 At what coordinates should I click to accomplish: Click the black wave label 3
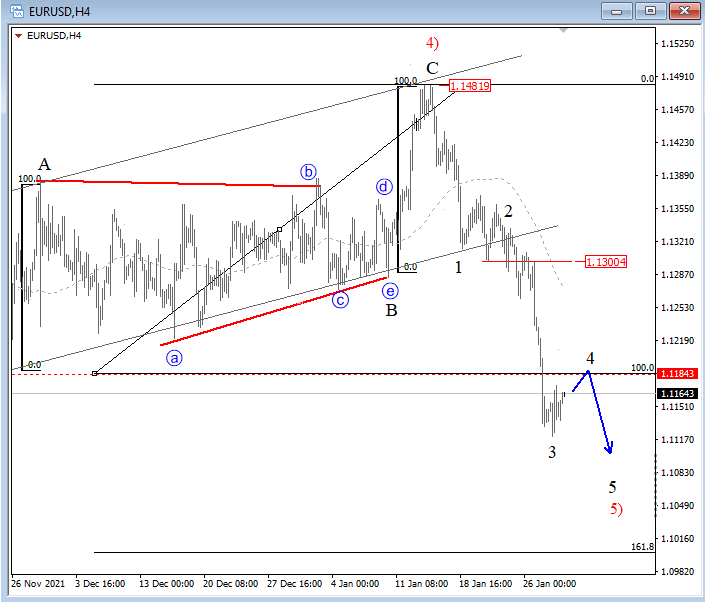tap(552, 452)
